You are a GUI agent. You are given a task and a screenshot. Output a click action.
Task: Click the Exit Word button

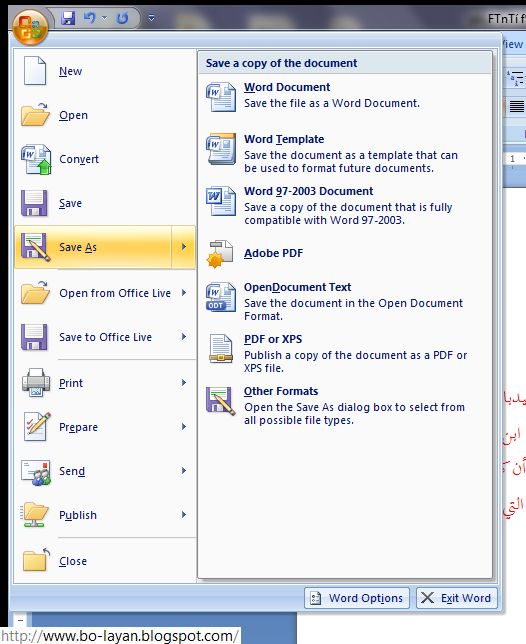pos(457,598)
